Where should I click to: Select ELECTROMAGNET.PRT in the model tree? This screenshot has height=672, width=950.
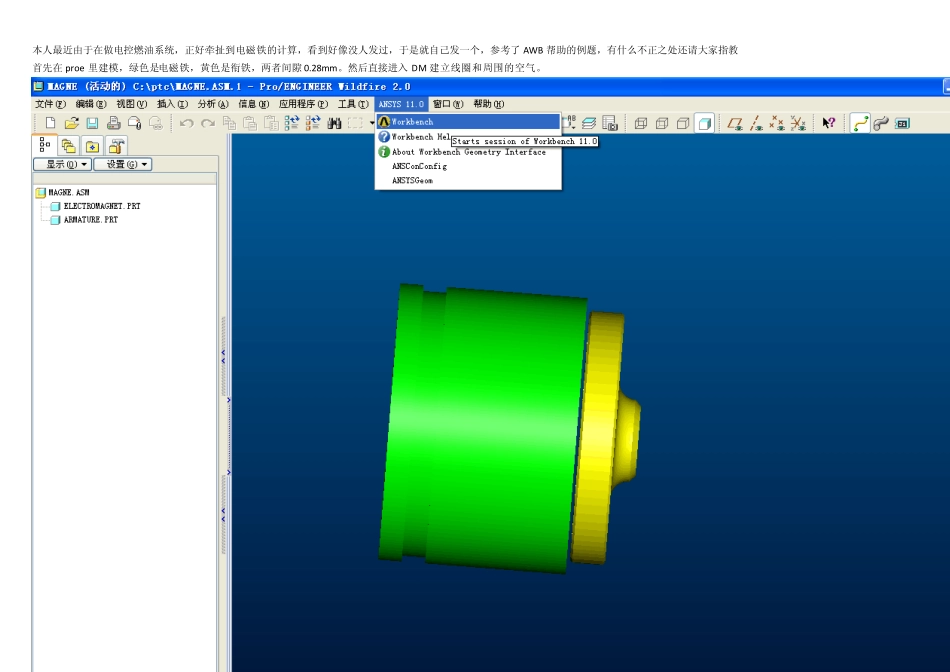pyautogui.click(x=102, y=206)
